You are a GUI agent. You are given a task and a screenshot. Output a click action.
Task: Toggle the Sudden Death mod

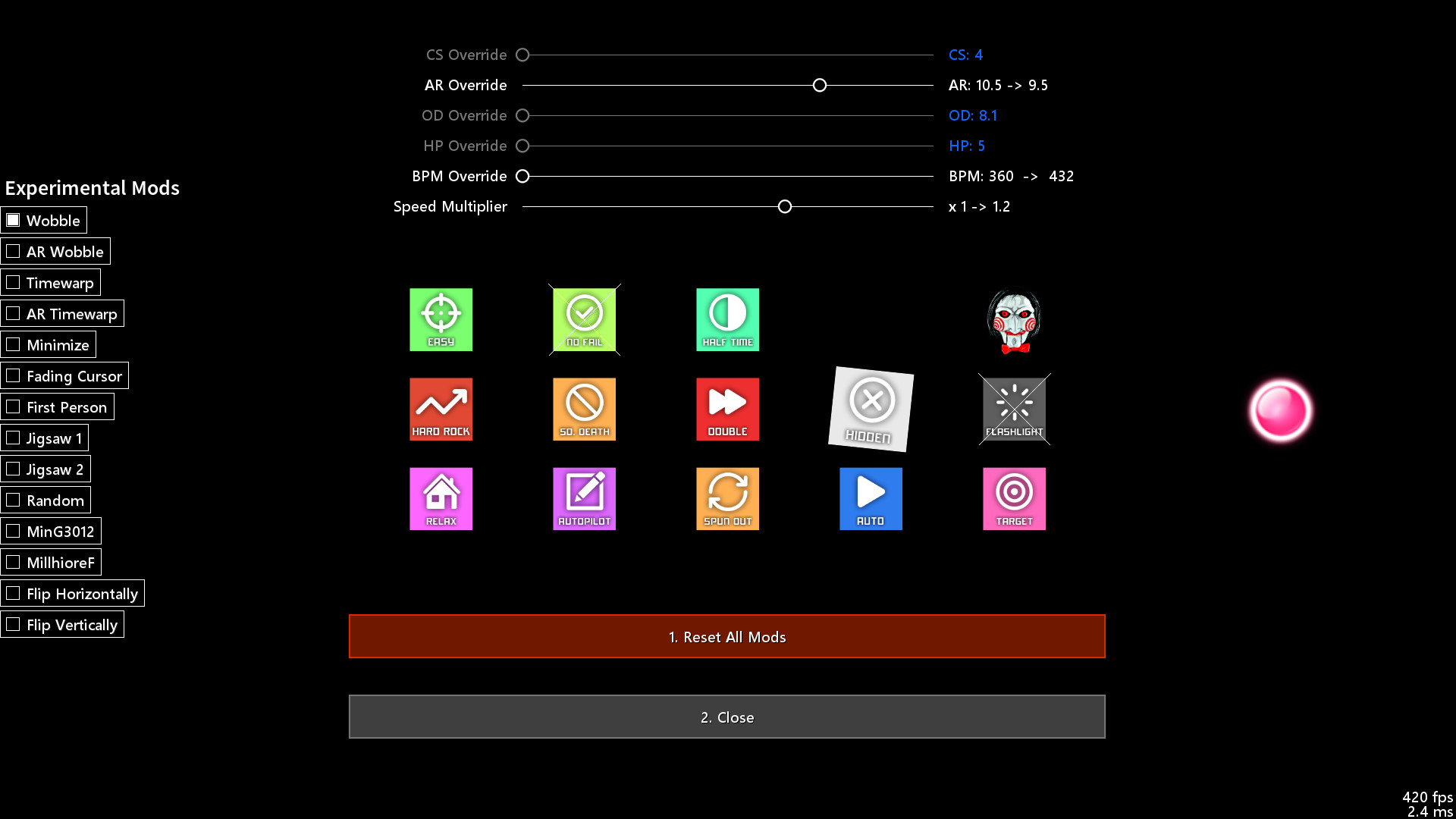point(584,408)
